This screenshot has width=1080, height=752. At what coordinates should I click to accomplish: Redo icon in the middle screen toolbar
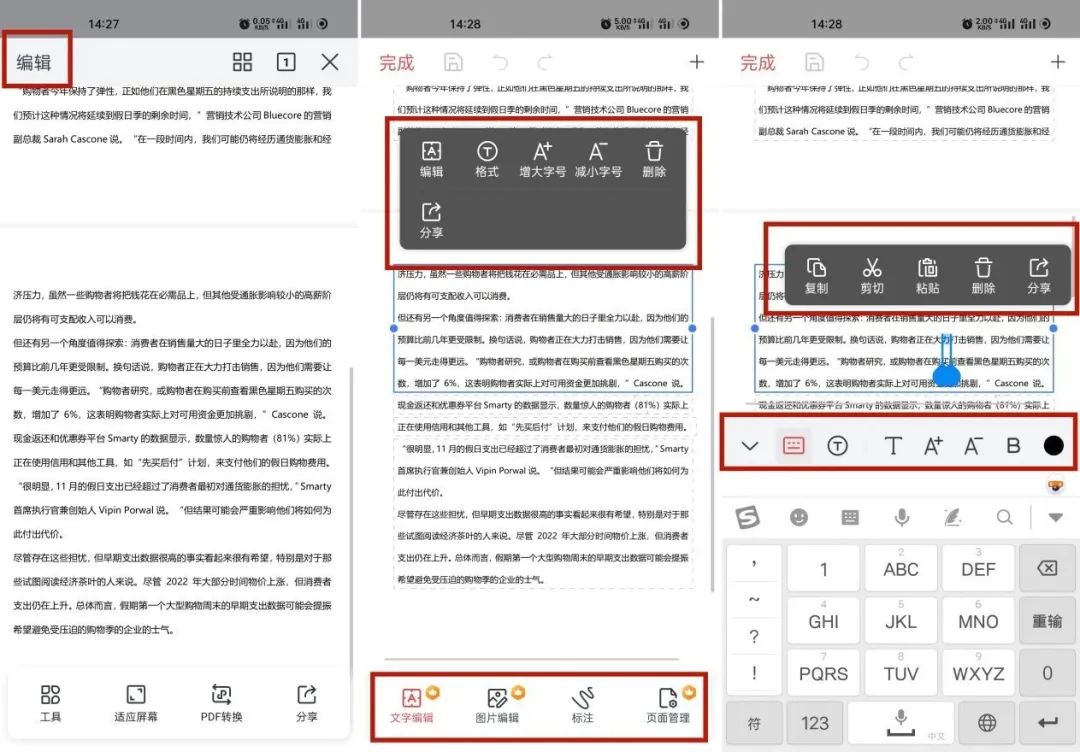[545, 63]
